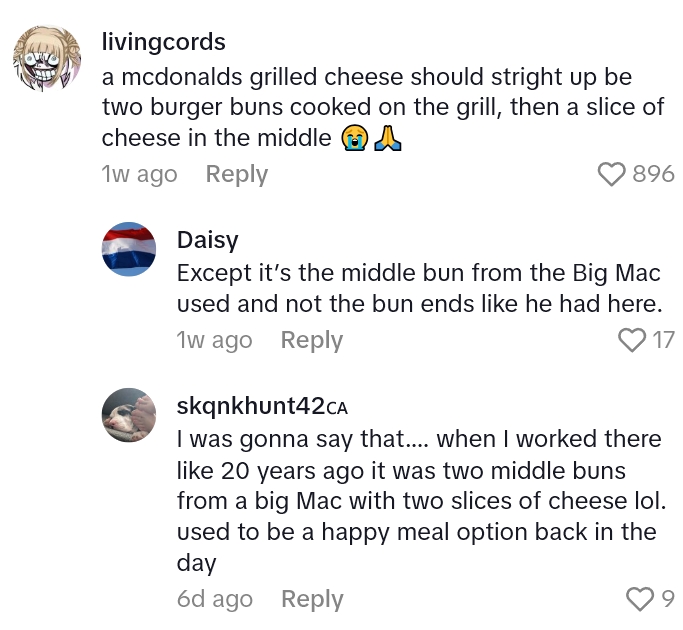Click the 17 like count on Daisy's reply
The image size is (683, 630).
pos(664,341)
